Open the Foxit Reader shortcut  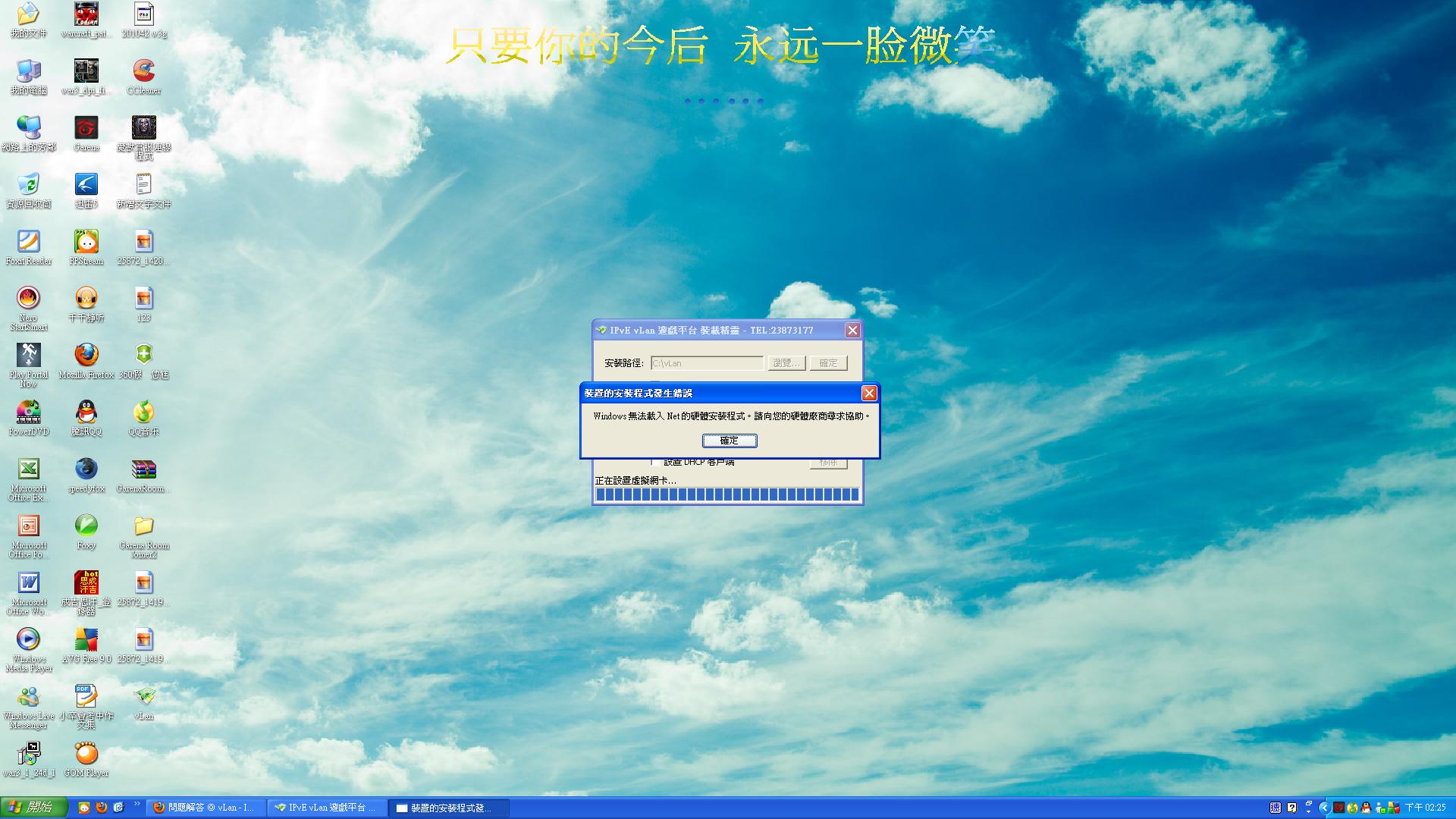[x=29, y=242]
